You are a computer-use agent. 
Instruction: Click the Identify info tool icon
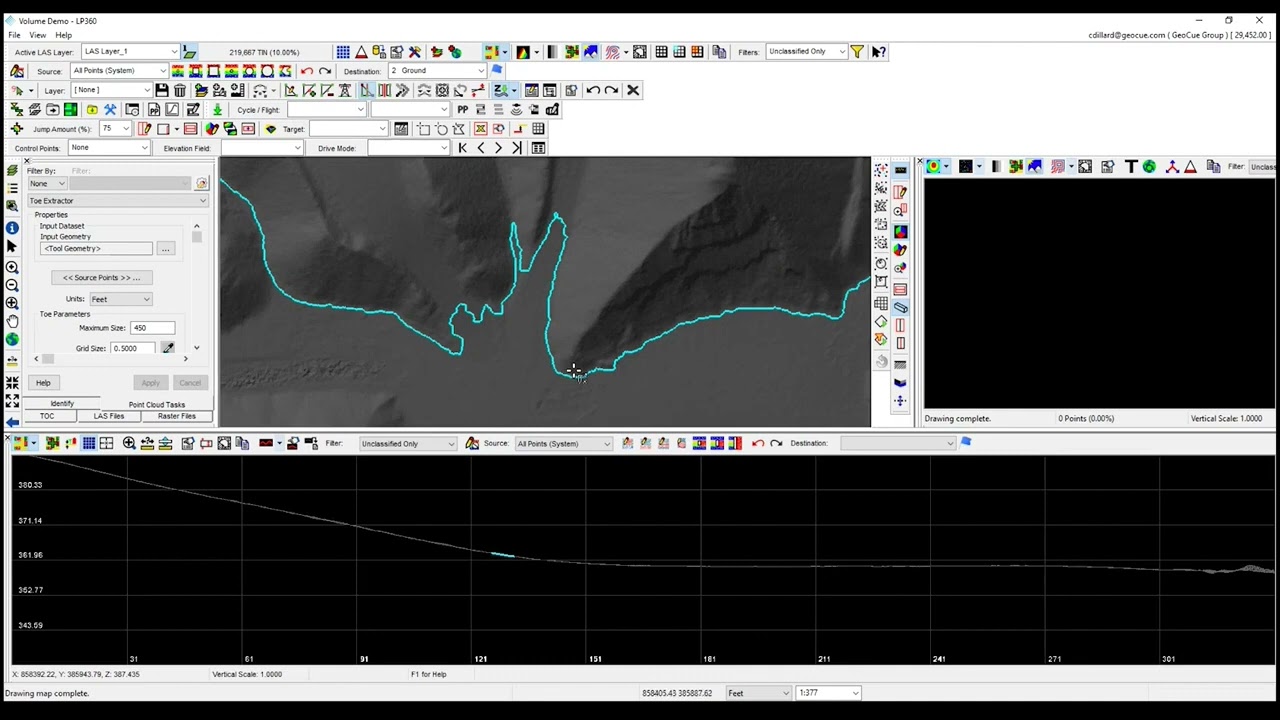coord(12,228)
